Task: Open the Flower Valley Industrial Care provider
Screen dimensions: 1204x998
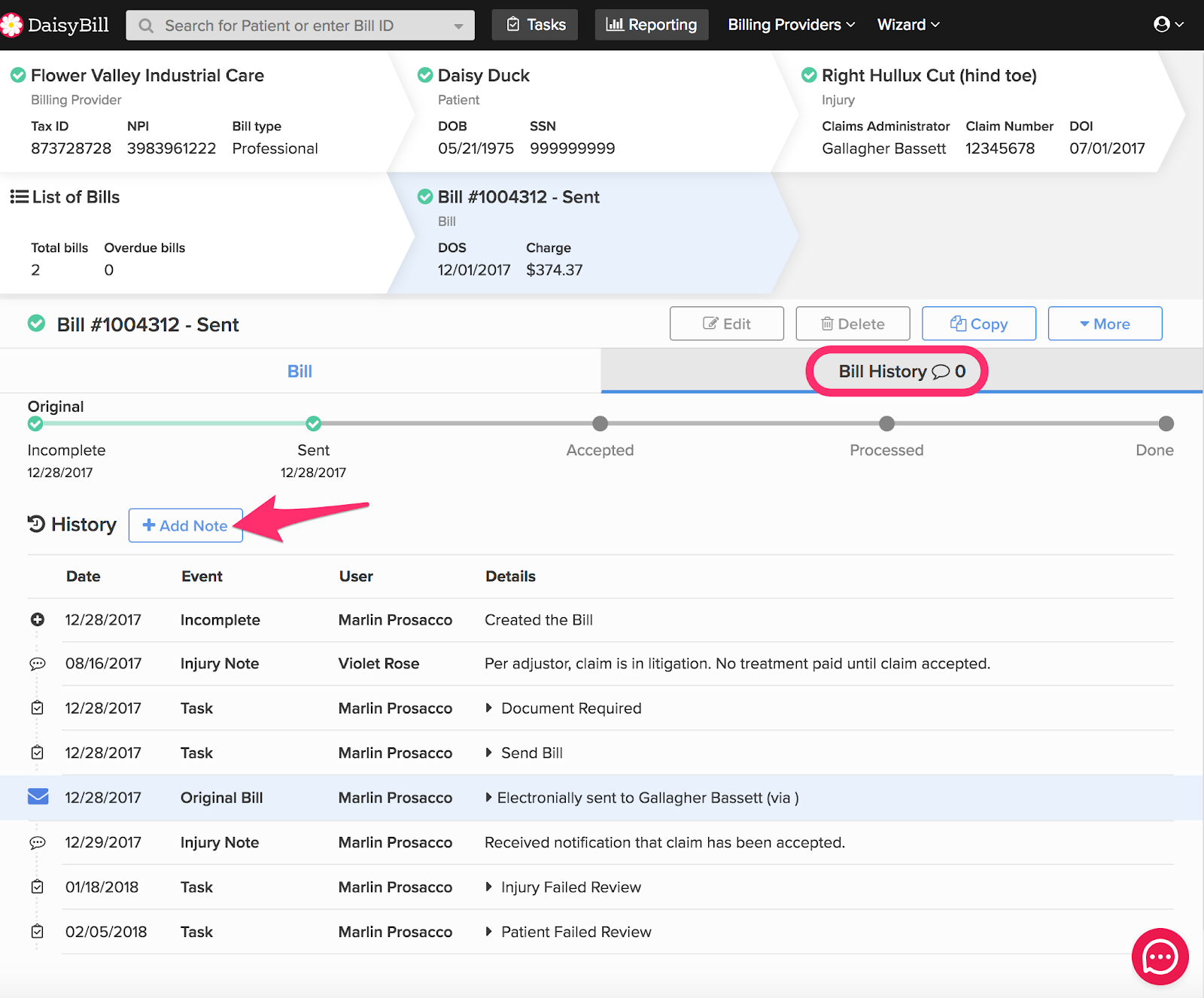Action: [147, 75]
